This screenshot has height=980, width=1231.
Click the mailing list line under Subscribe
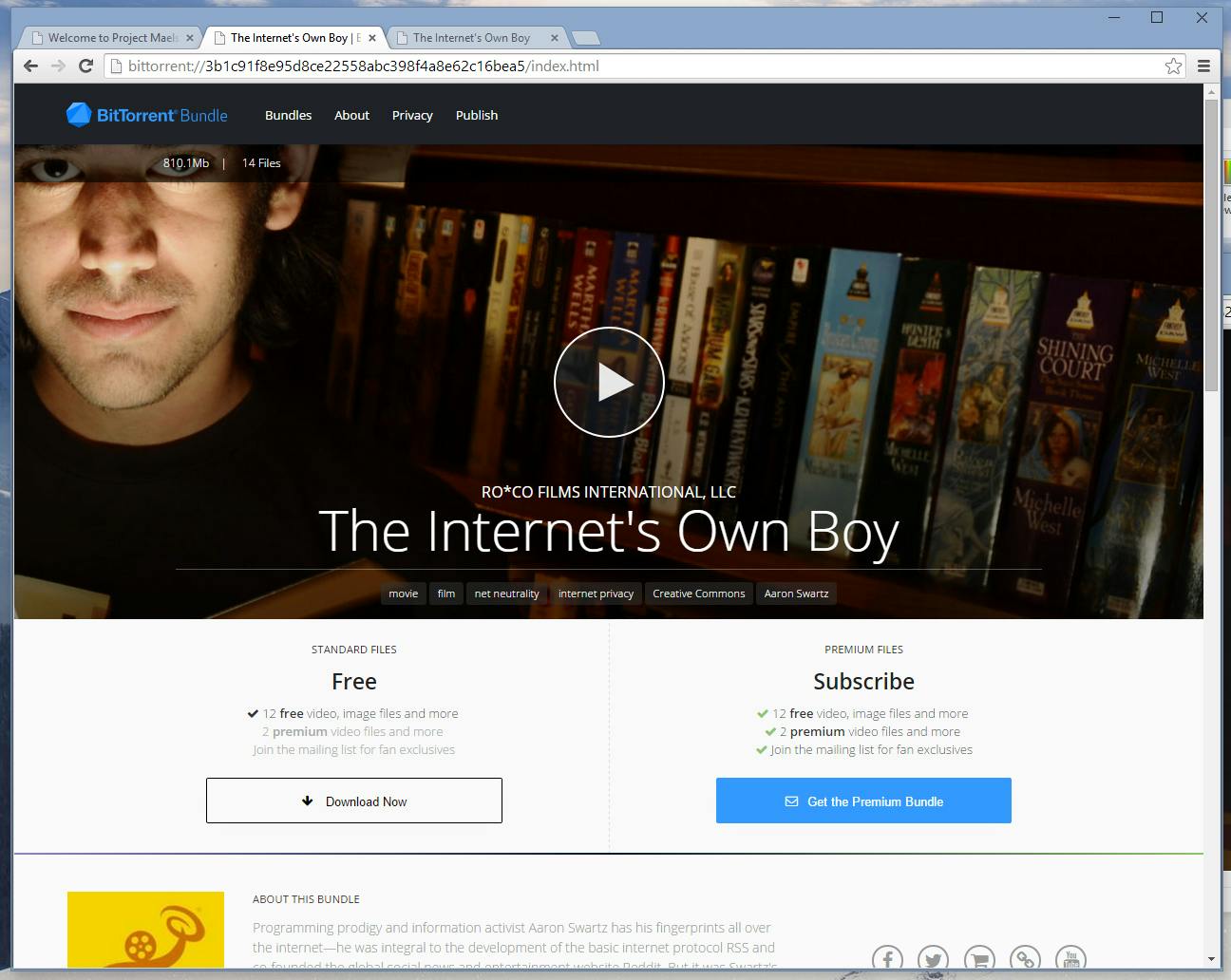pyautogui.click(x=864, y=749)
